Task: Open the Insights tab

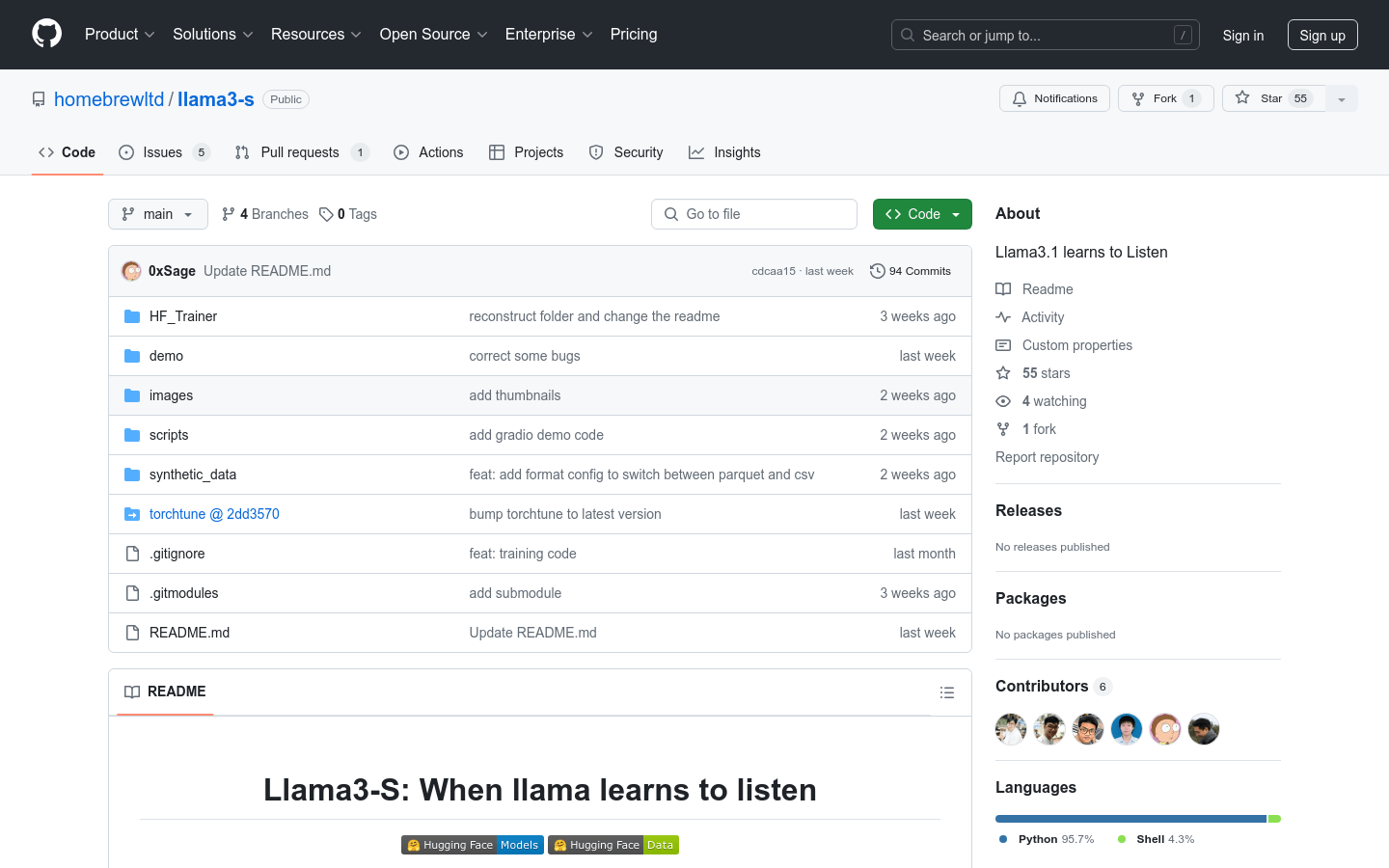Action: pyautogui.click(x=724, y=152)
